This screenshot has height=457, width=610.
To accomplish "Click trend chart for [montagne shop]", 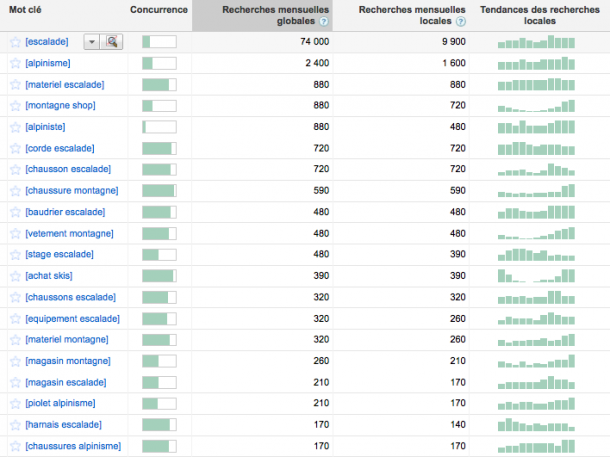I will tap(536, 106).
